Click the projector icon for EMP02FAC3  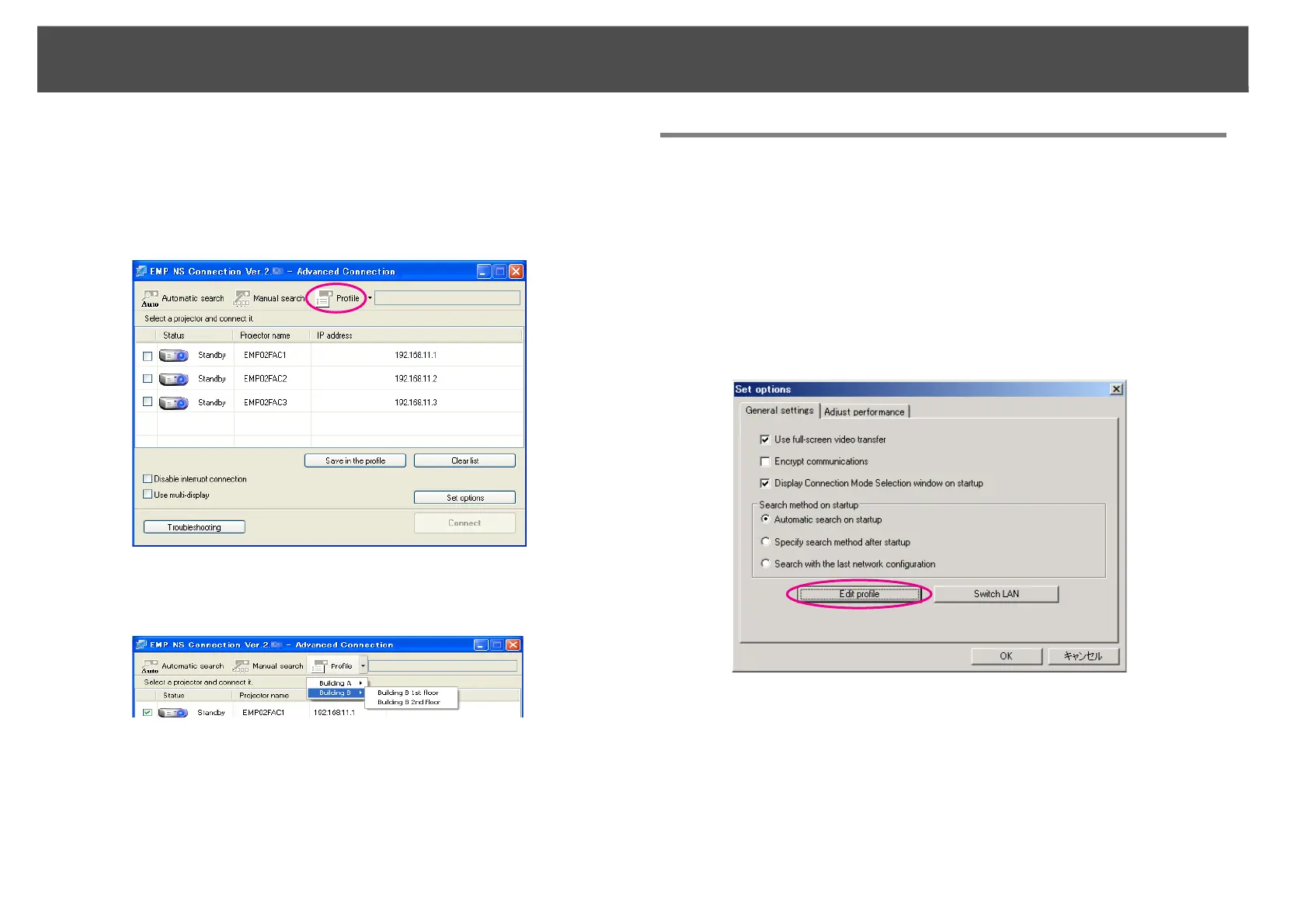[174, 403]
